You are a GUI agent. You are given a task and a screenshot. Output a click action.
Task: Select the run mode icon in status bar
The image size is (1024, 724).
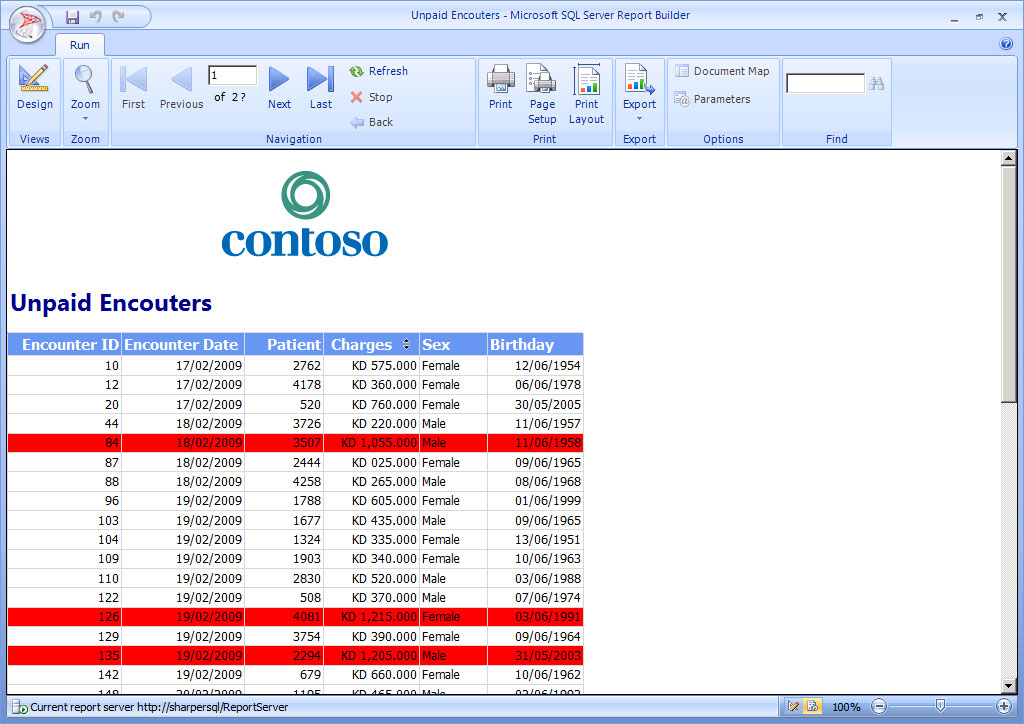click(812, 706)
